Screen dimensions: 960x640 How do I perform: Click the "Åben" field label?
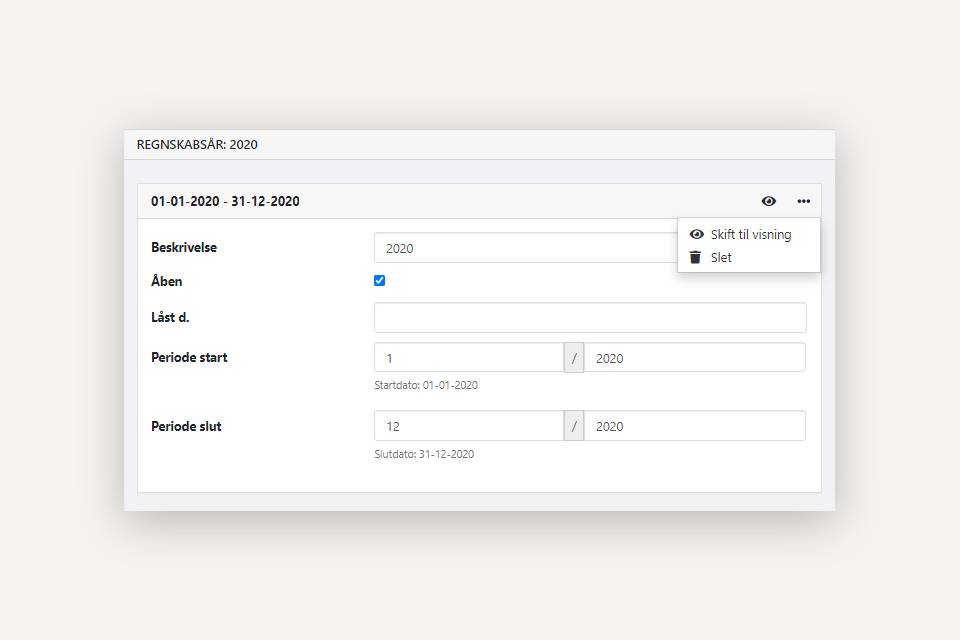pyautogui.click(x=167, y=281)
